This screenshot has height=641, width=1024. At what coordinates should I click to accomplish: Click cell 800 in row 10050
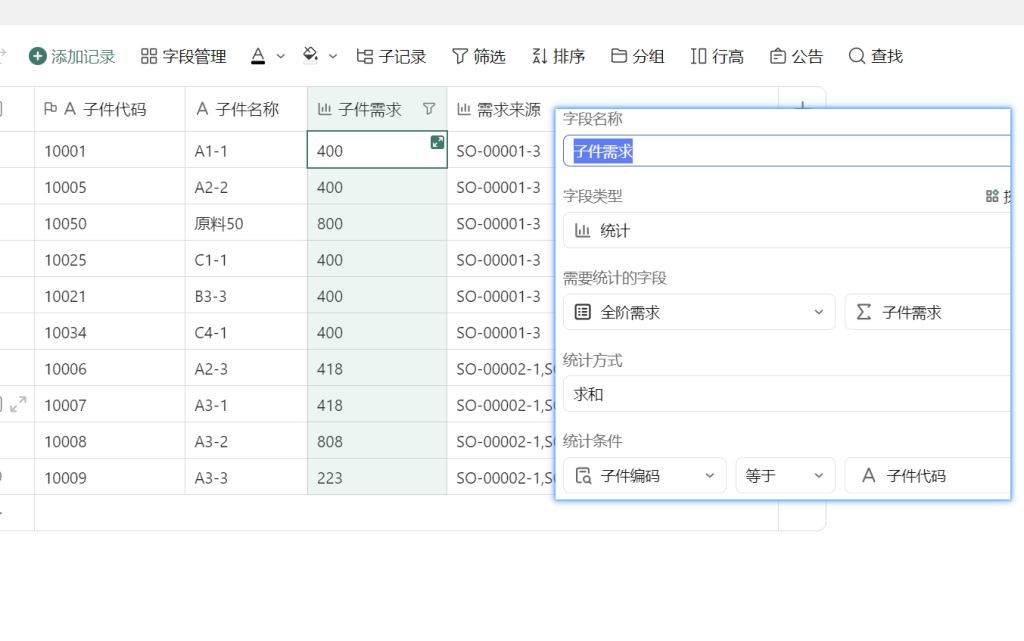pyautogui.click(x=377, y=224)
